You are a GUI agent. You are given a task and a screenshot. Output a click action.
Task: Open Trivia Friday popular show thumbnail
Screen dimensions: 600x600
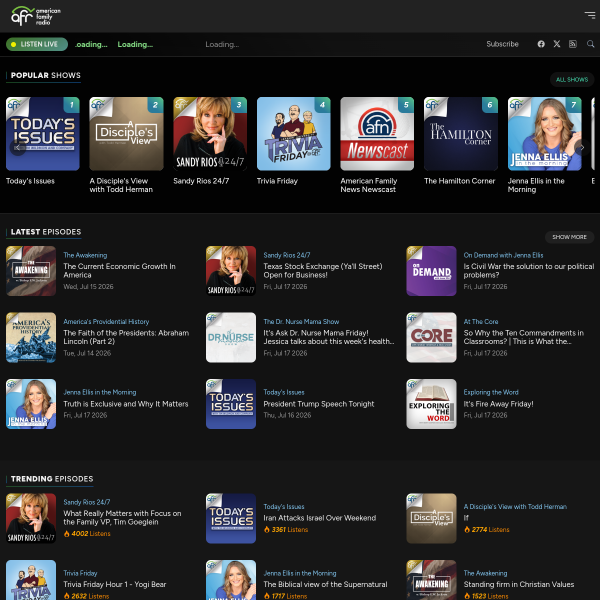[x=293, y=134]
